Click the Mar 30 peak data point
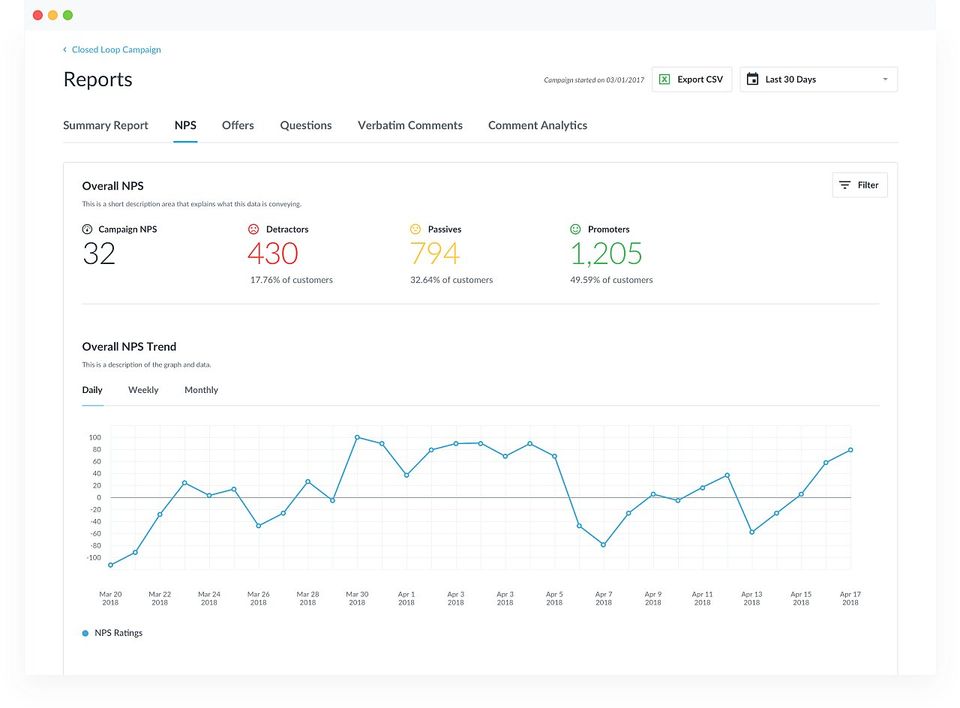This screenshot has width=960, height=708. click(x=357, y=437)
